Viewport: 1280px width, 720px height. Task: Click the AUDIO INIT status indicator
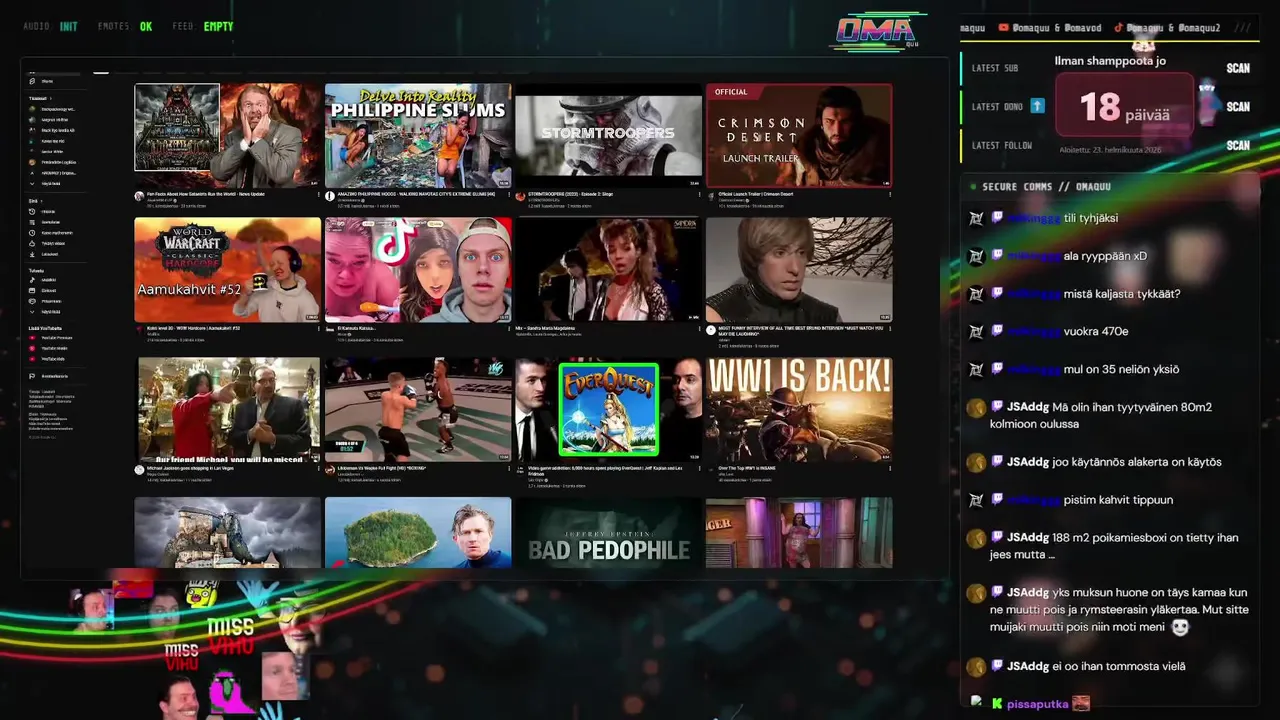click(x=50, y=26)
